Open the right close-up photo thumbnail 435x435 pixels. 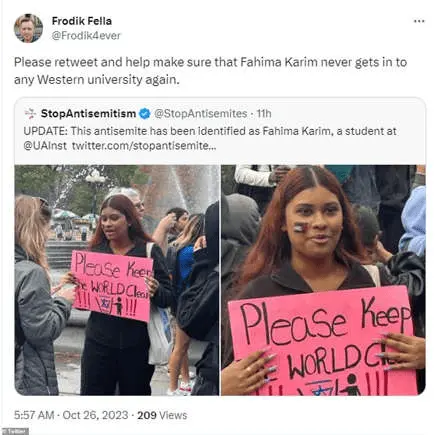coord(323,280)
